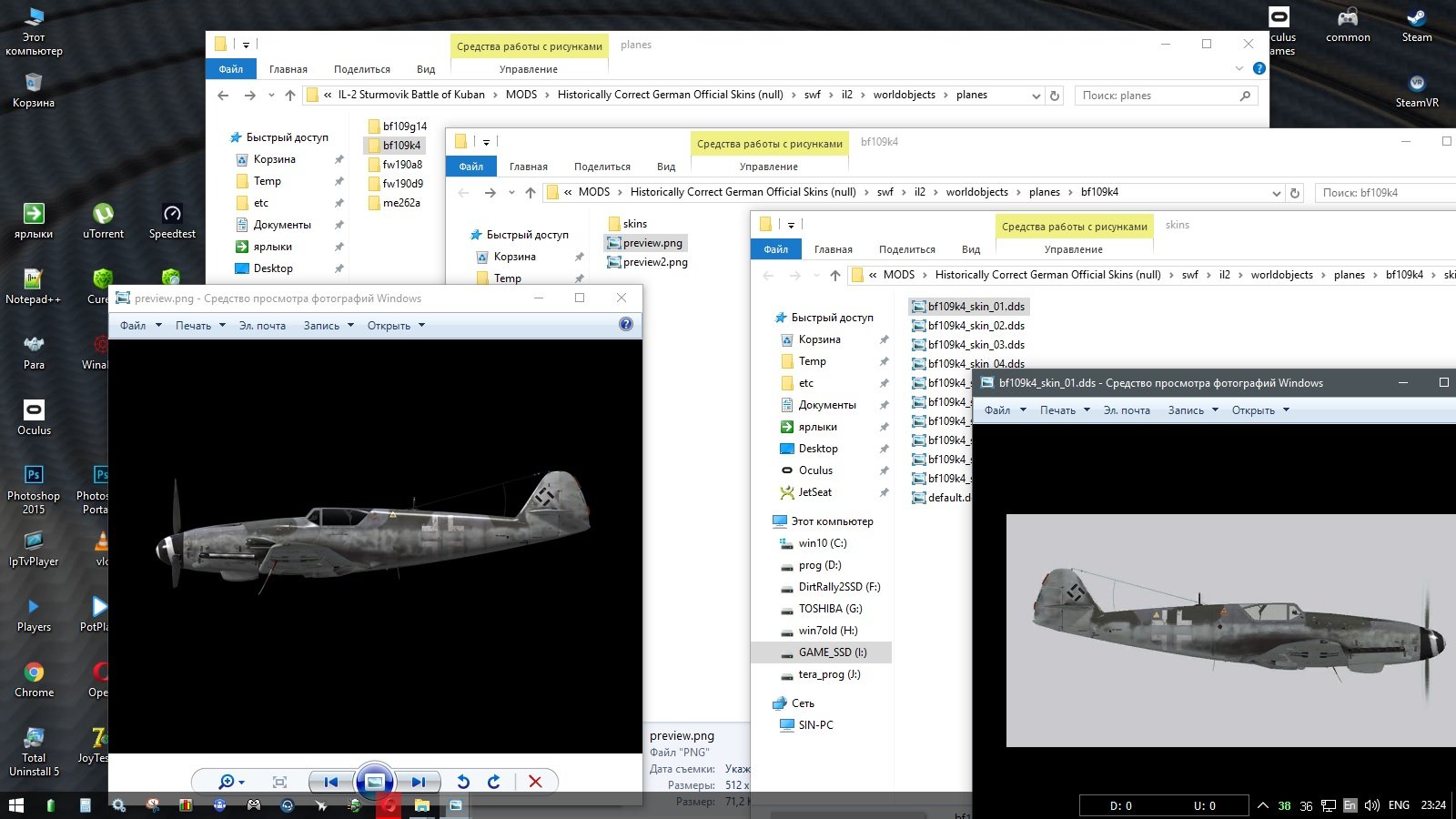Click Эл. почта in bf109k4_skin_01.dds viewer
This screenshot has width=1456, height=819.
1127,409
